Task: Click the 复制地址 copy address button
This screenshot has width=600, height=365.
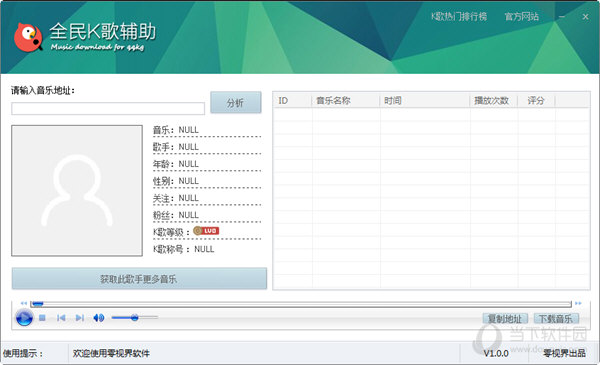Action: [505, 318]
